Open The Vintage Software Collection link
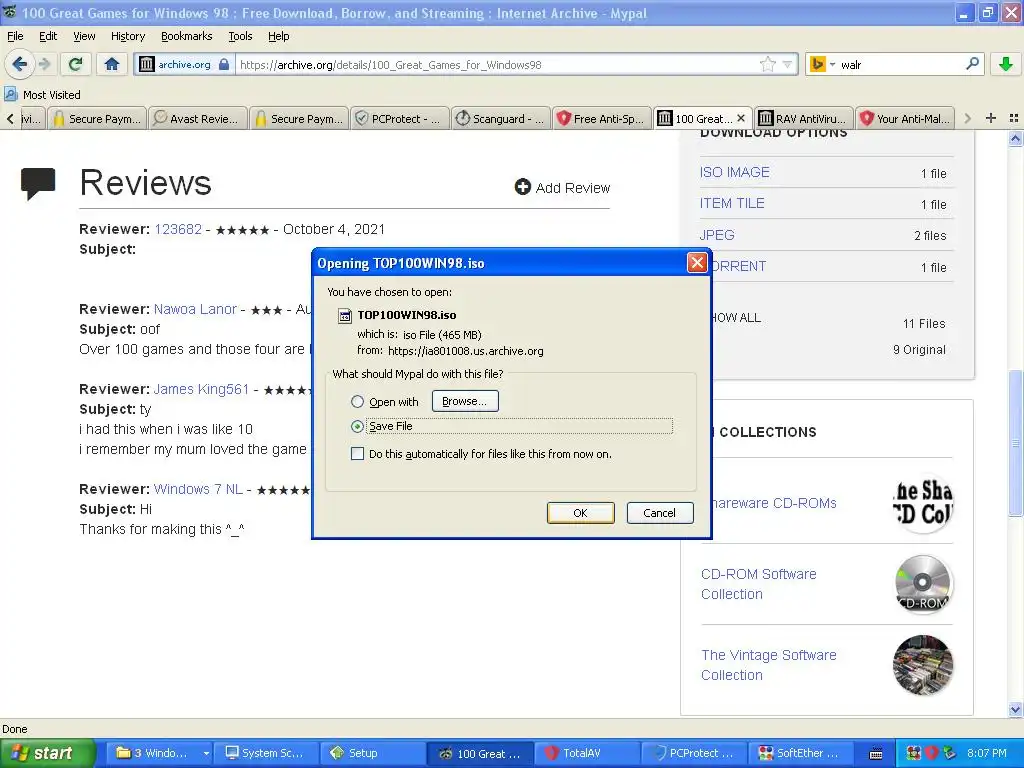 tap(769, 665)
